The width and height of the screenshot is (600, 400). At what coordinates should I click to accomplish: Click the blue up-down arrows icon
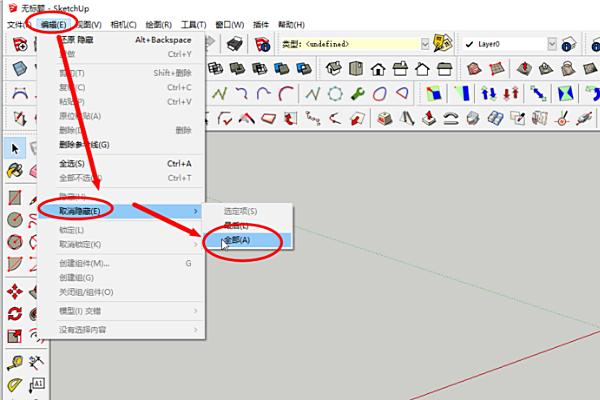click(489, 94)
